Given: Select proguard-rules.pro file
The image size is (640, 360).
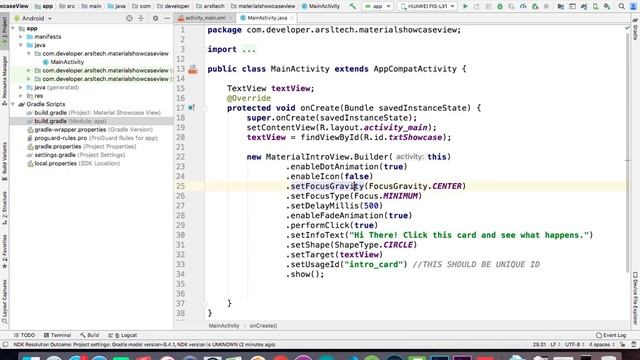Looking at the screenshot, I should pos(92,138).
